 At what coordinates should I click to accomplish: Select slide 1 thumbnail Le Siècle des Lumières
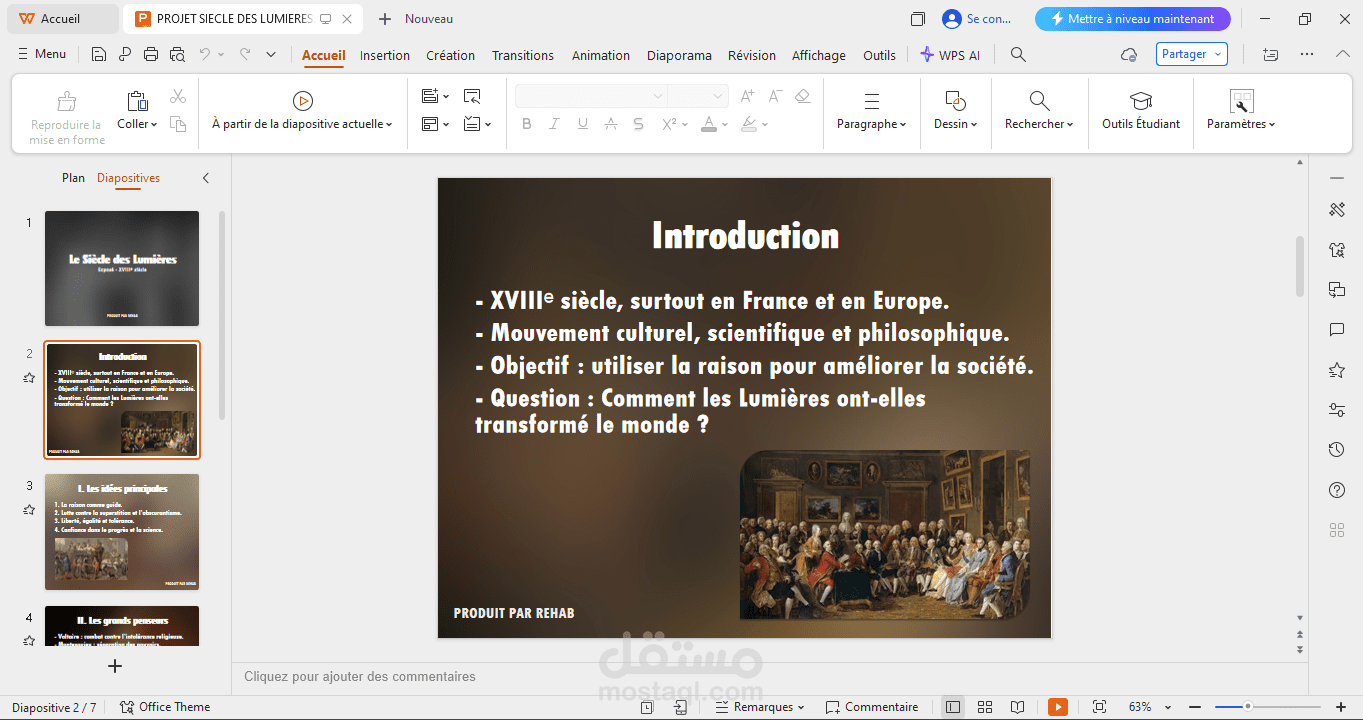(122, 268)
